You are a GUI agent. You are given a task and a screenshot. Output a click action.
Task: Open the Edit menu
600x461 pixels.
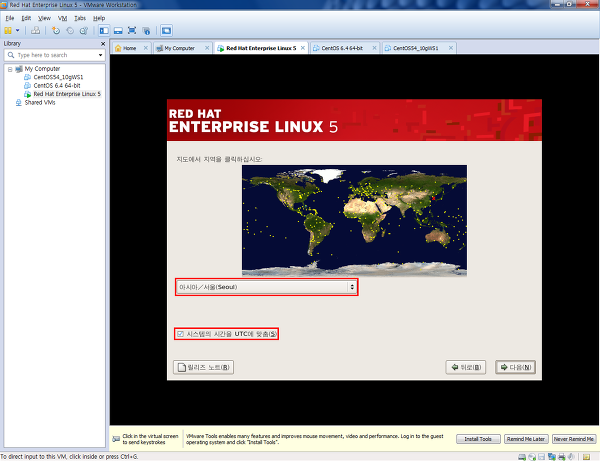click(x=26, y=18)
